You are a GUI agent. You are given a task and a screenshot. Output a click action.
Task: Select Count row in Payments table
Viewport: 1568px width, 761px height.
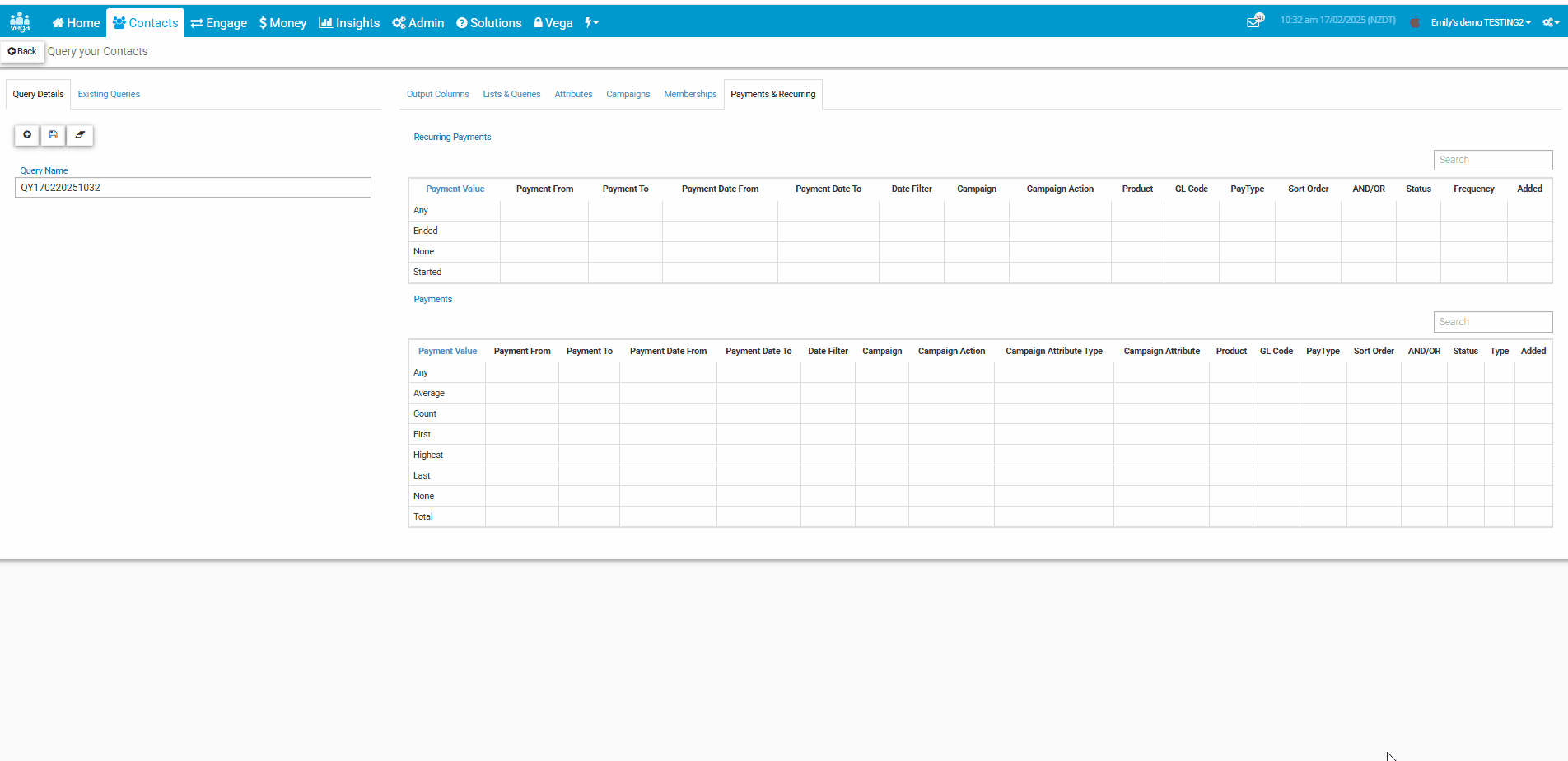(x=980, y=414)
